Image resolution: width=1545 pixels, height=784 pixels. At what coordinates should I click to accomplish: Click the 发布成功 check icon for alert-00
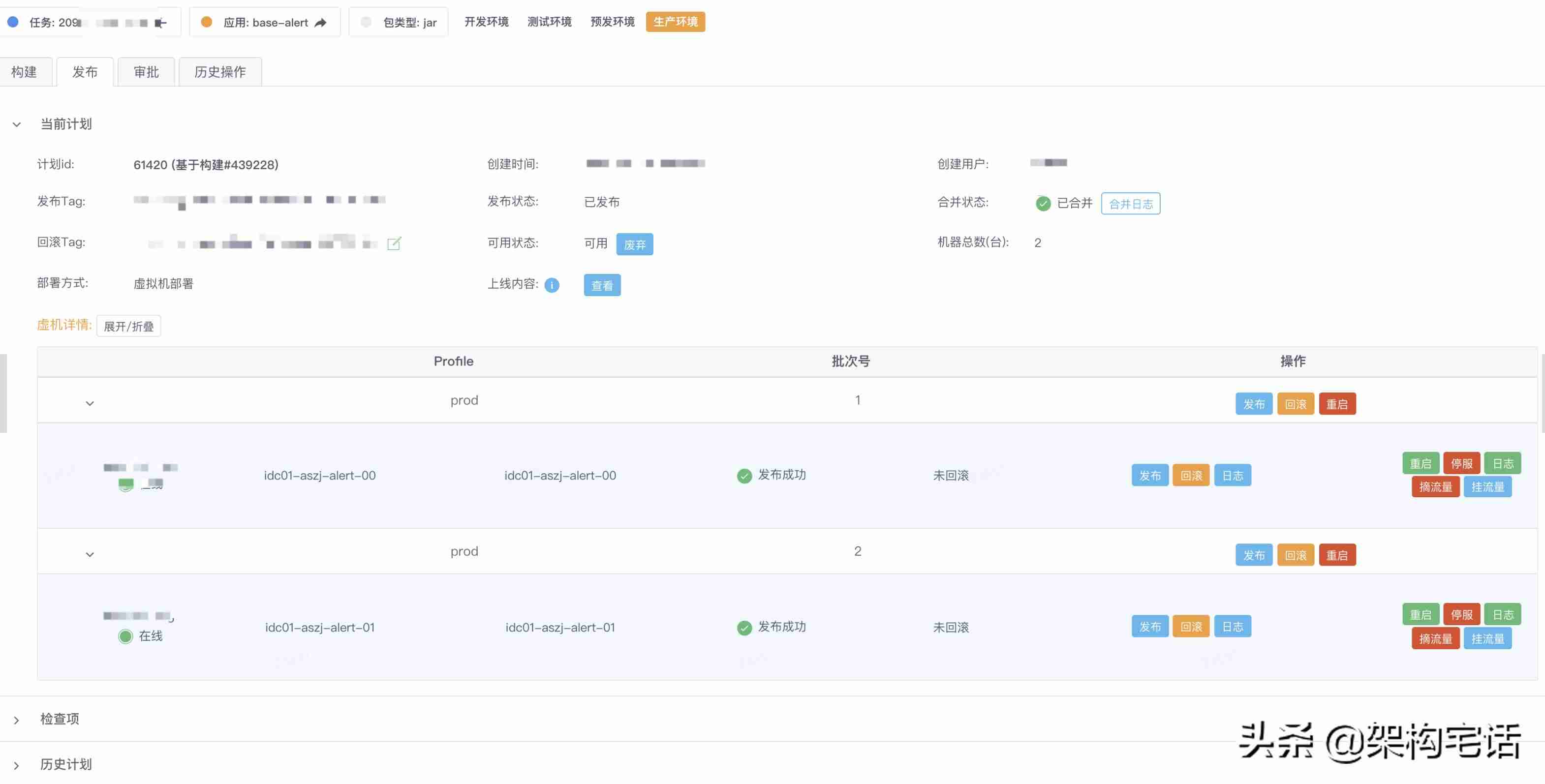[744, 476]
